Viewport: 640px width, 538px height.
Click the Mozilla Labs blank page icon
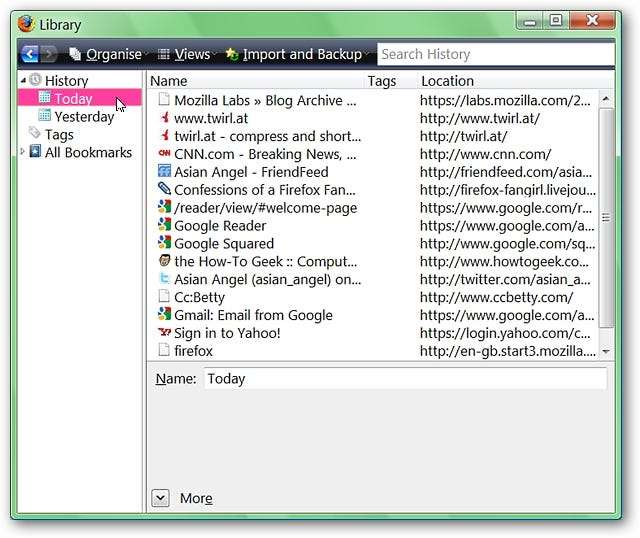tap(164, 99)
